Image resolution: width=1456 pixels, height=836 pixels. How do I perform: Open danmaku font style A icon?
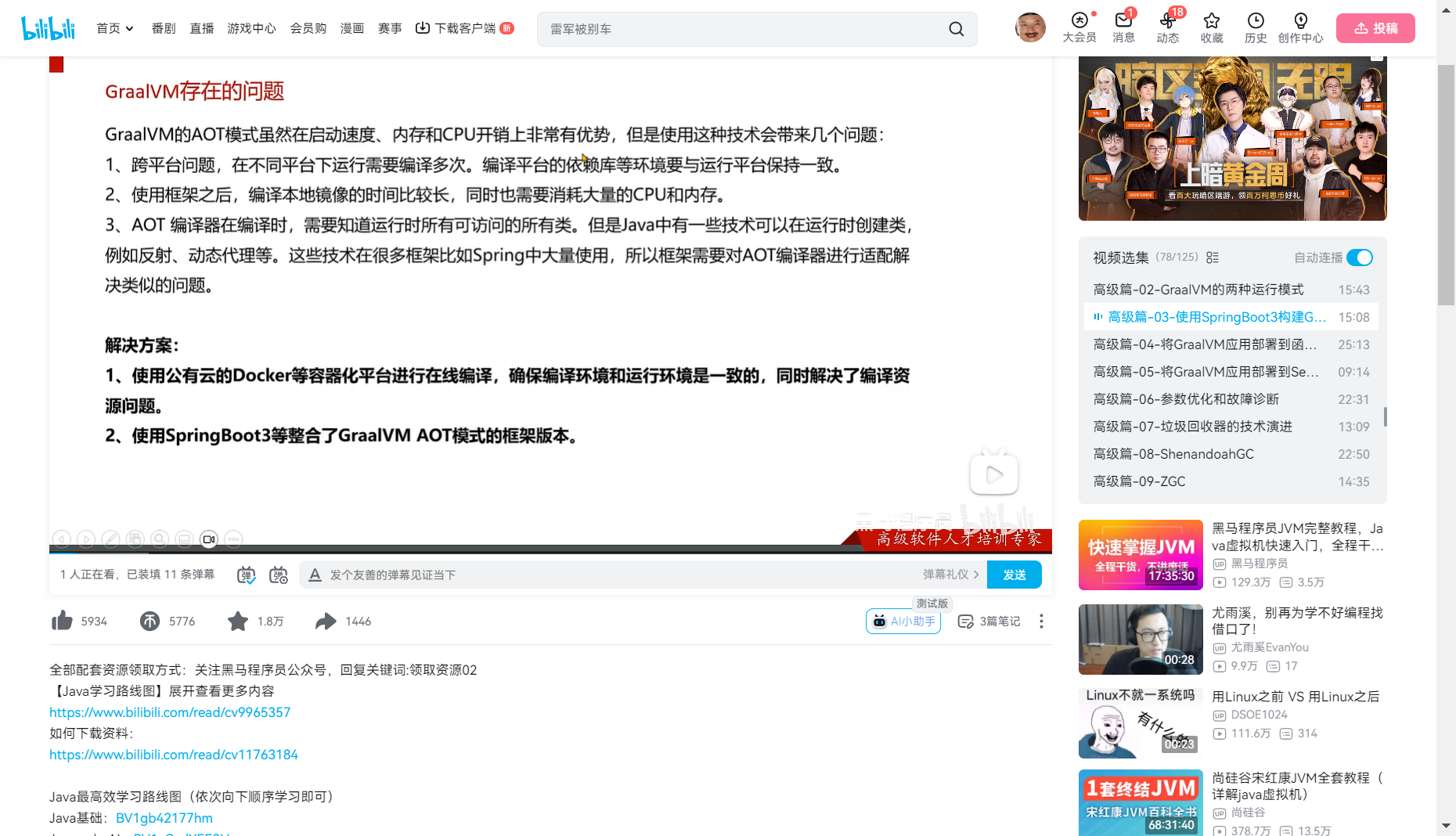315,575
